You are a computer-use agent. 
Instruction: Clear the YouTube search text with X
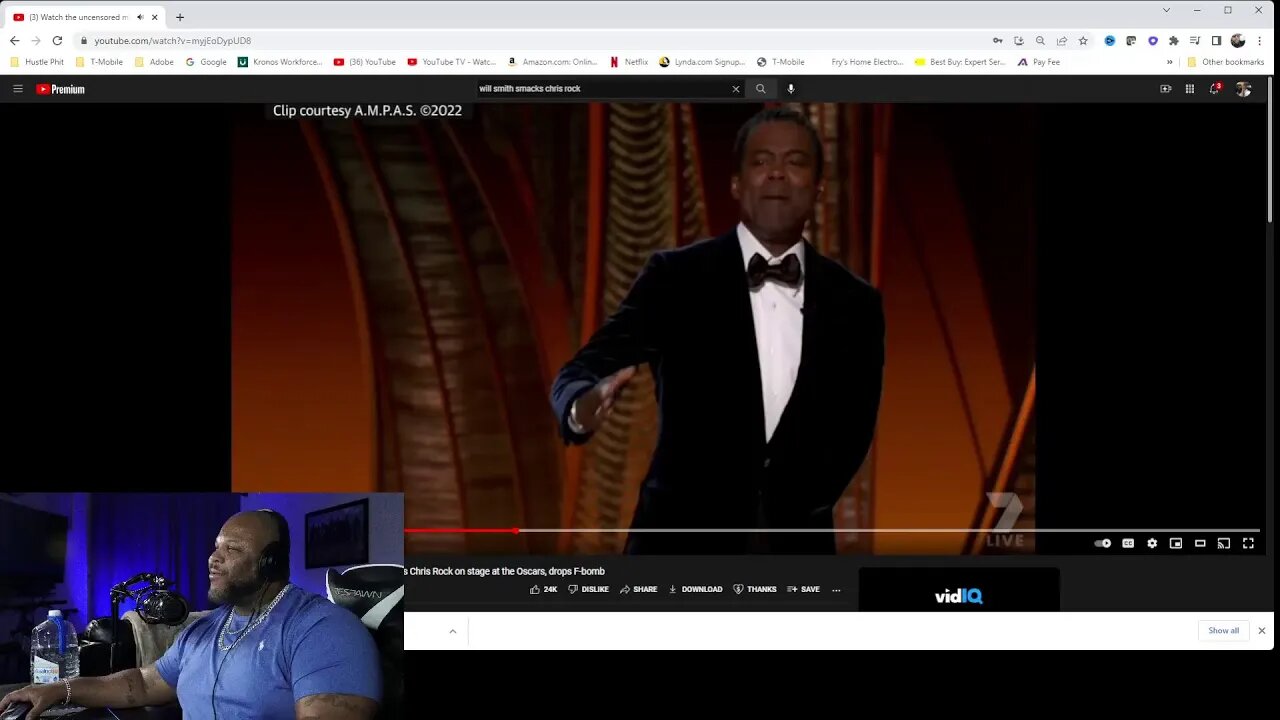[736, 89]
